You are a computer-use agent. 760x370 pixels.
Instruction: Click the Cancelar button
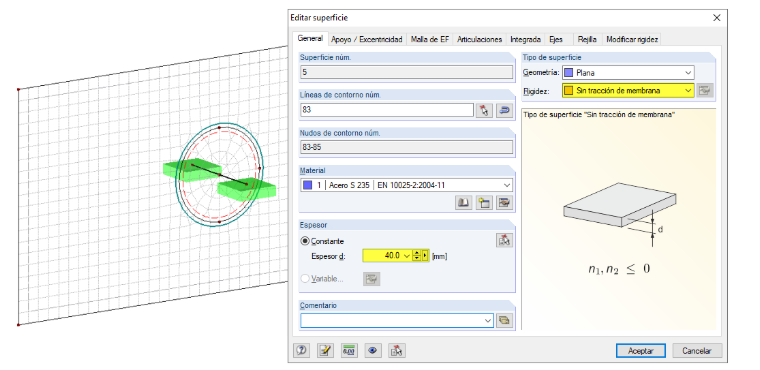[x=697, y=351]
